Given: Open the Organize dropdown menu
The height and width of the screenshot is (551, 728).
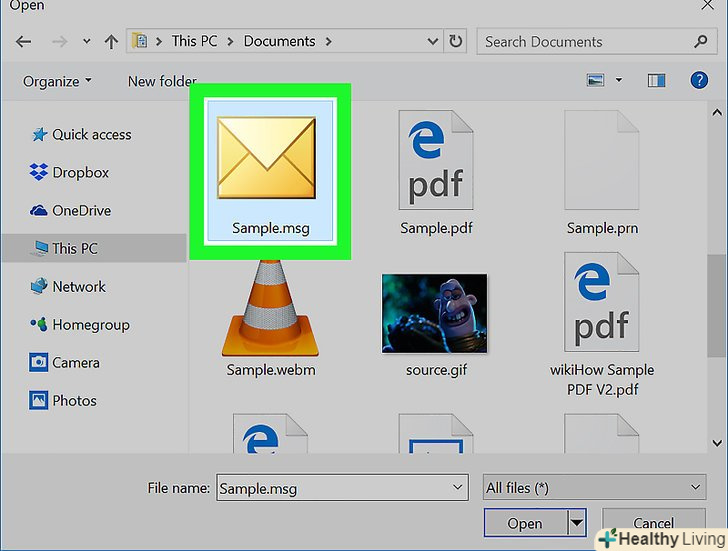Looking at the screenshot, I should click(x=58, y=81).
